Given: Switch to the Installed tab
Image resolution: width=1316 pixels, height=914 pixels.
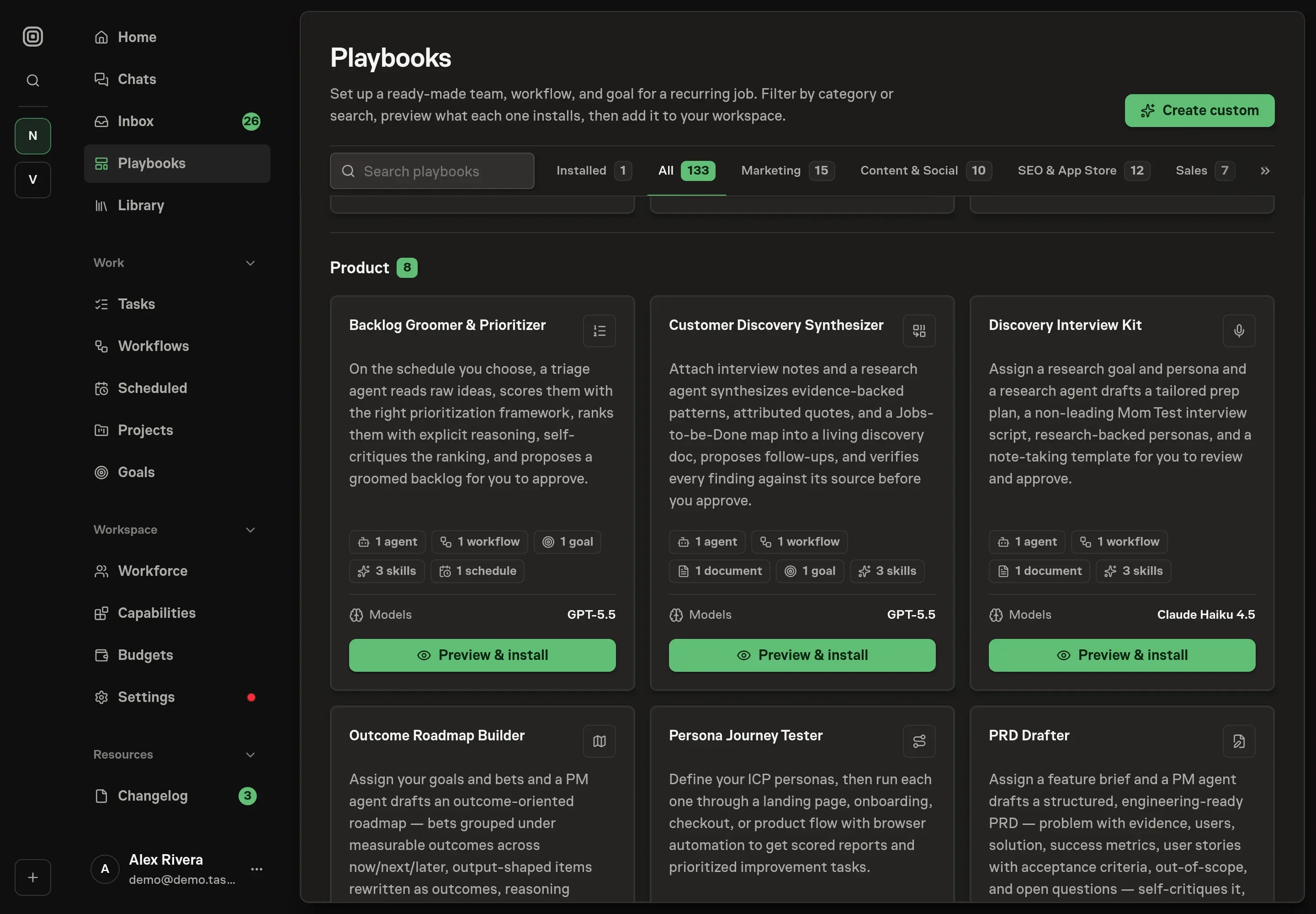Looking at the screenshot, I should [x=594, y=170].
